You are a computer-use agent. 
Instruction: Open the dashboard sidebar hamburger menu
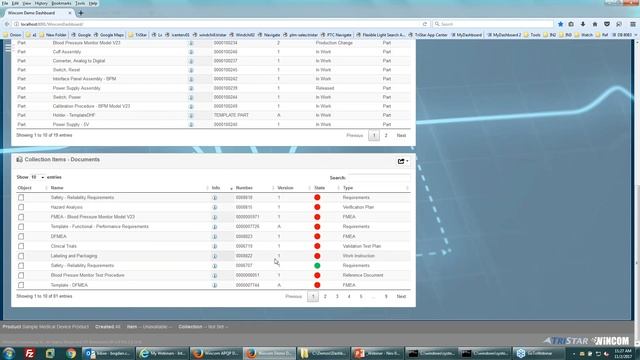pyautogui.click(x=8, y=47)
